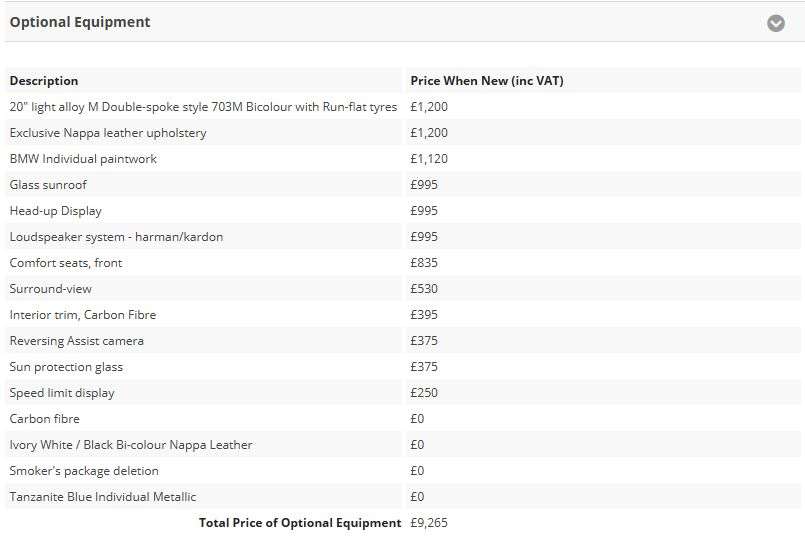Click BMW Individual paintwork entry

click(83, 159)
